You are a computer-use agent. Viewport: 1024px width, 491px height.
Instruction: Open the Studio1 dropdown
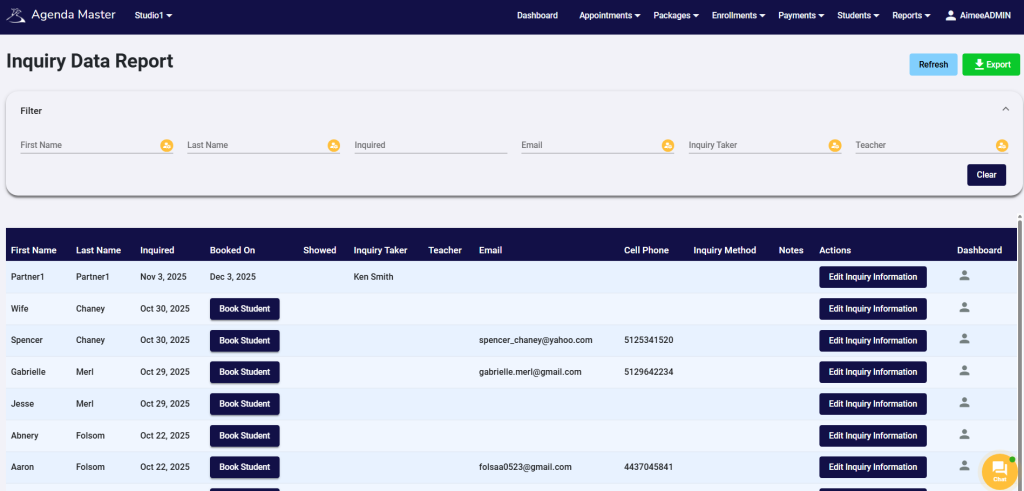tap(153, 16)
